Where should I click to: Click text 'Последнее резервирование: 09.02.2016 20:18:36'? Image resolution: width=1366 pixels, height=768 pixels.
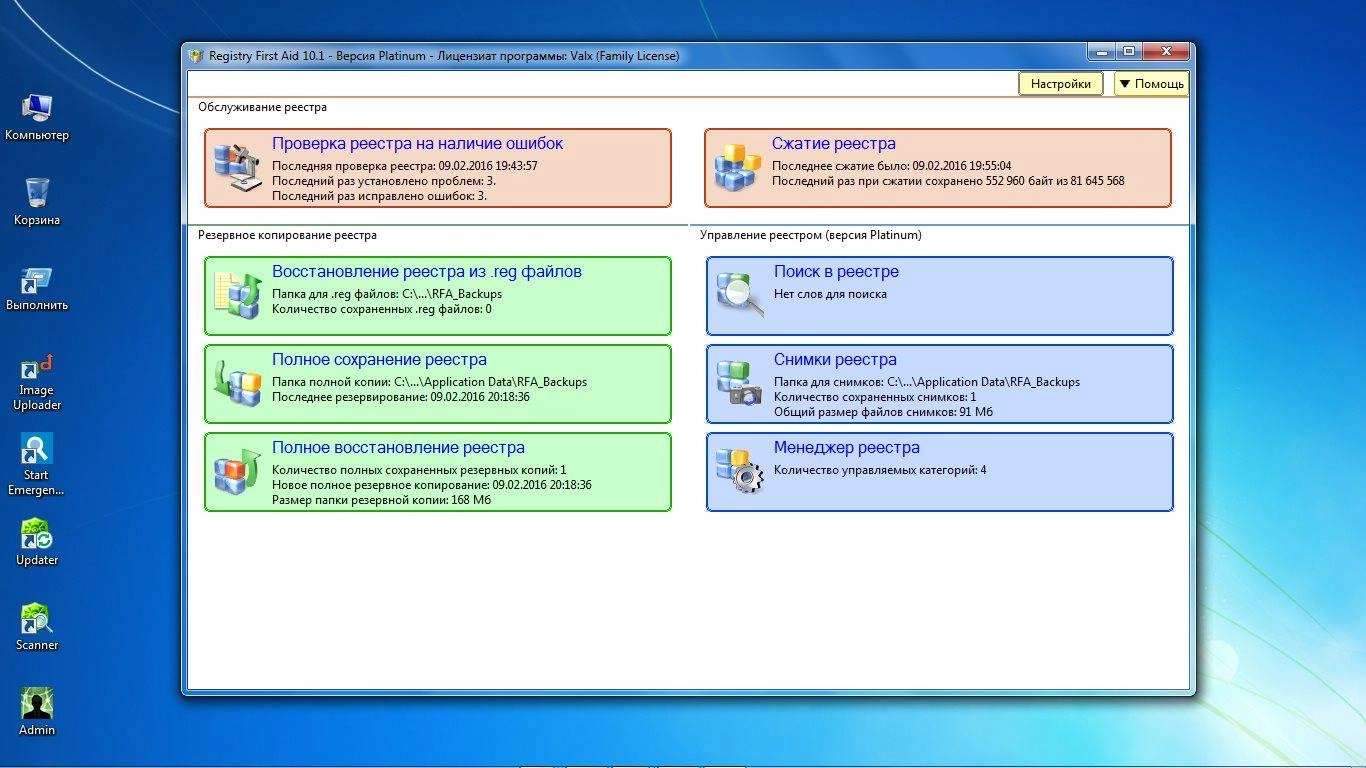coord(401,397)
